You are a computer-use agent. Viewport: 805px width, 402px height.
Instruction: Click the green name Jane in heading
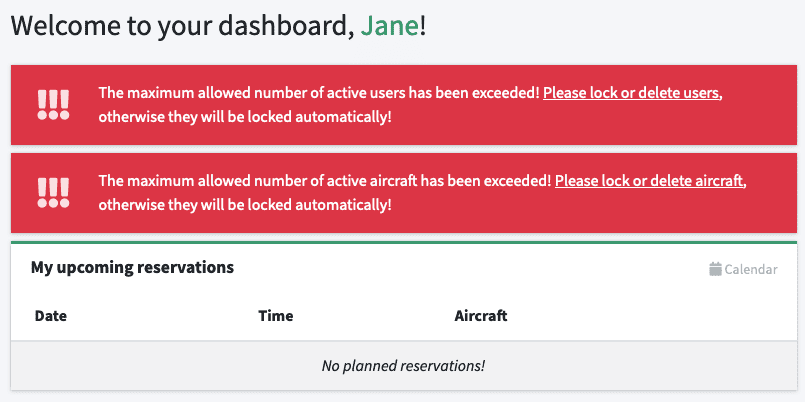pos(390,26)
